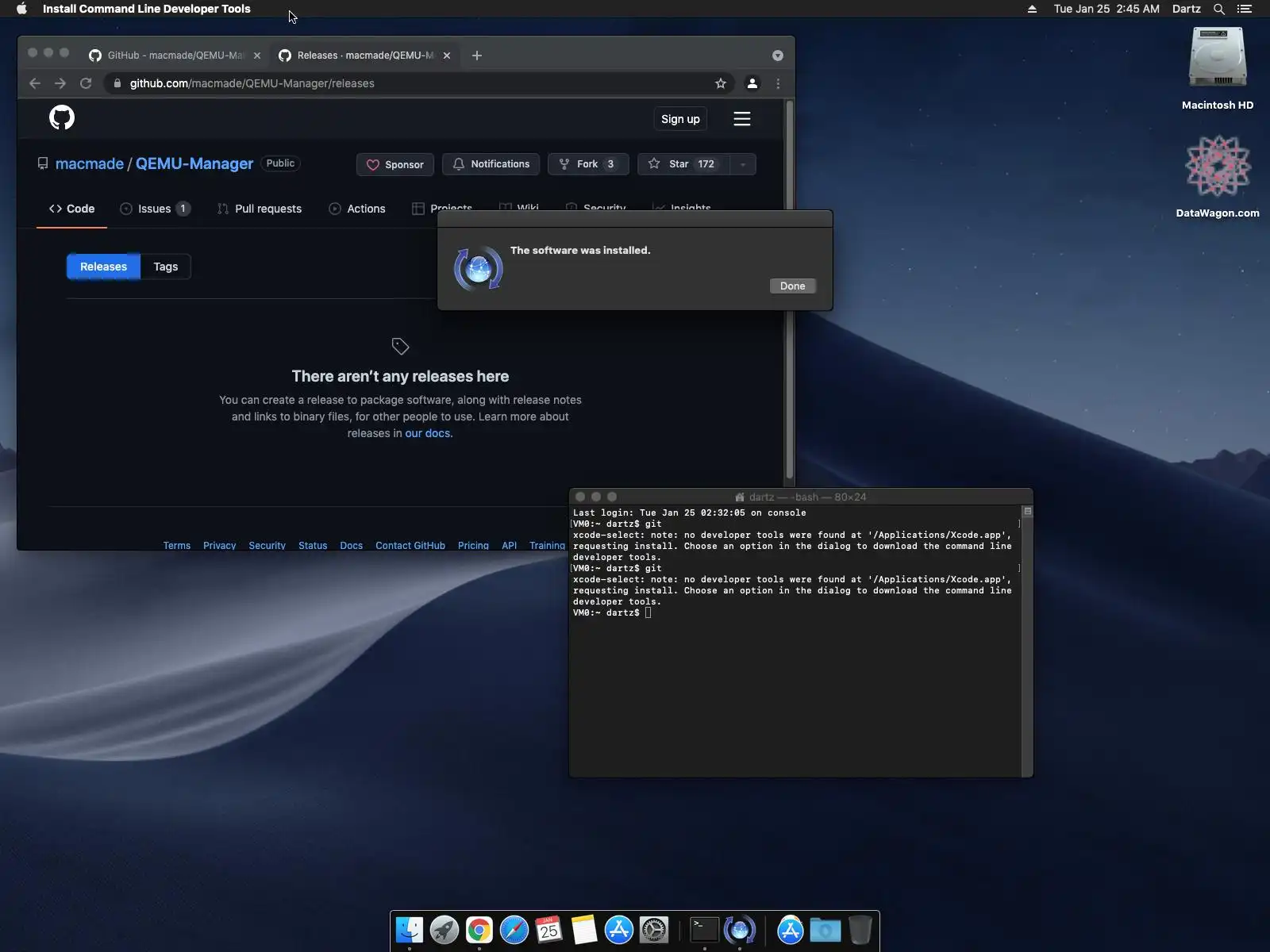Open Chrome's tab search dropdown
The image size is (1270, 952).
tap(778, 56)
